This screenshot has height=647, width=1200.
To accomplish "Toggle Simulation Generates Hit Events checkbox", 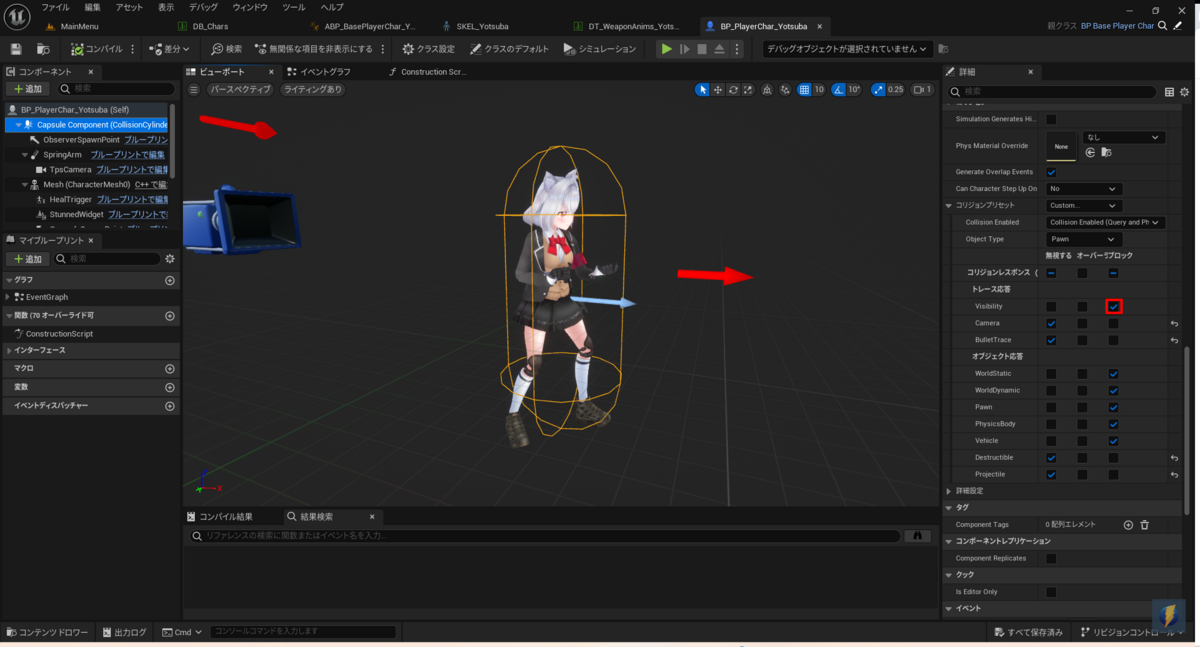I will coord(1051,119).
